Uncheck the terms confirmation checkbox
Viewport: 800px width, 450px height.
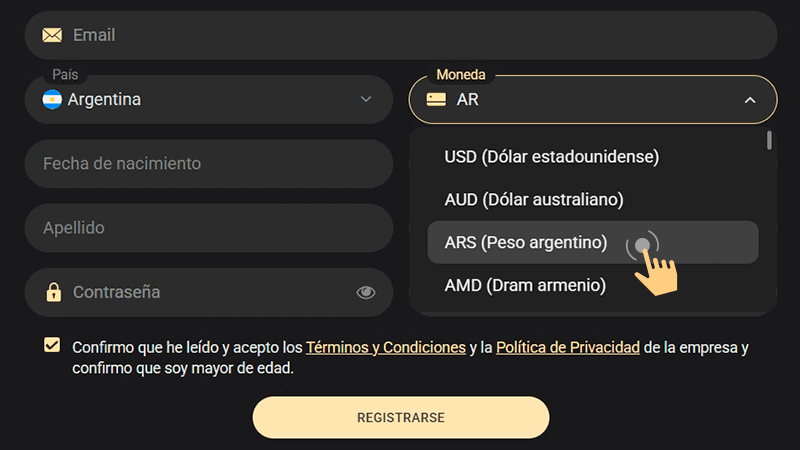click(x=52, y=346)
